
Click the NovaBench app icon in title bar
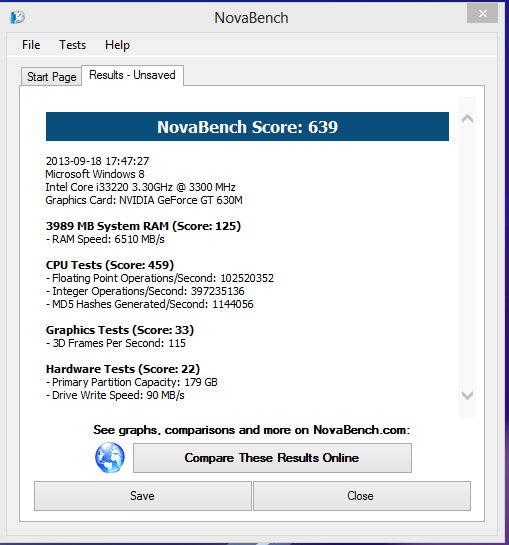17,17
